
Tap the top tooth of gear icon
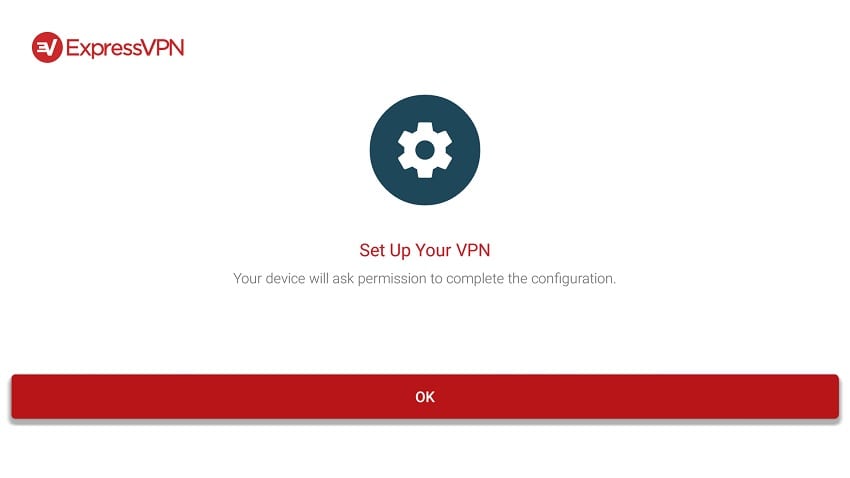click(425, 128)
